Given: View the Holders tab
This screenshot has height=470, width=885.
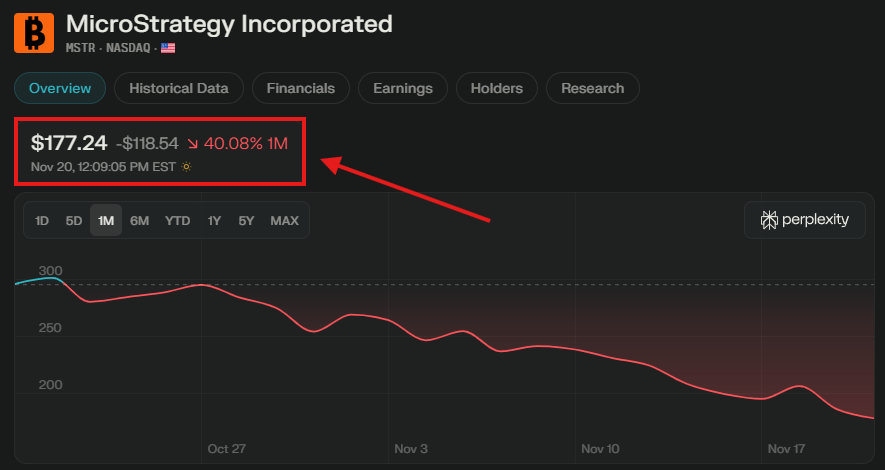Looking at the screenshot, I should (x=496, y=88).
